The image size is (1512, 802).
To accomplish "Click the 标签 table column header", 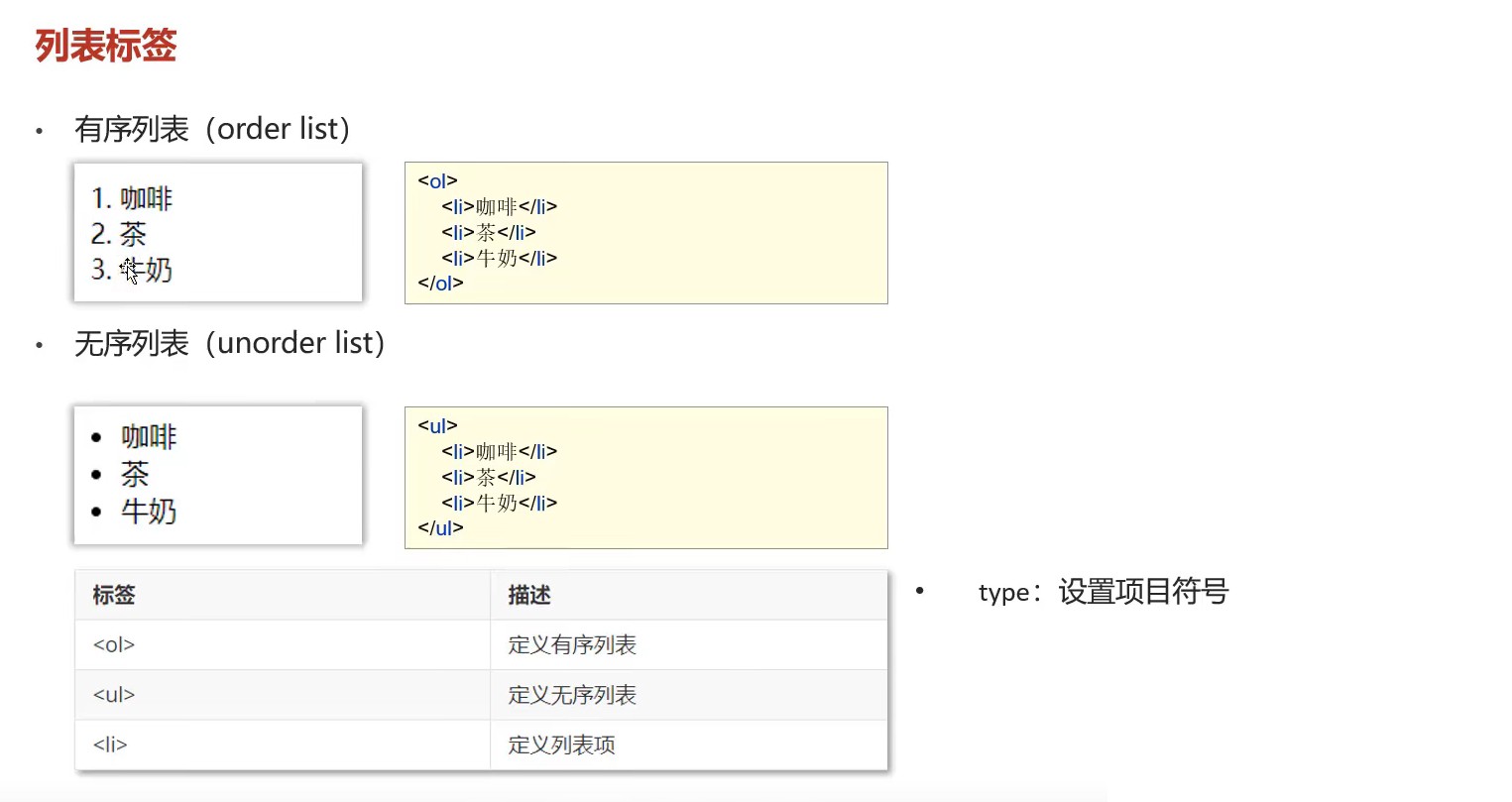I will [114, 595].
